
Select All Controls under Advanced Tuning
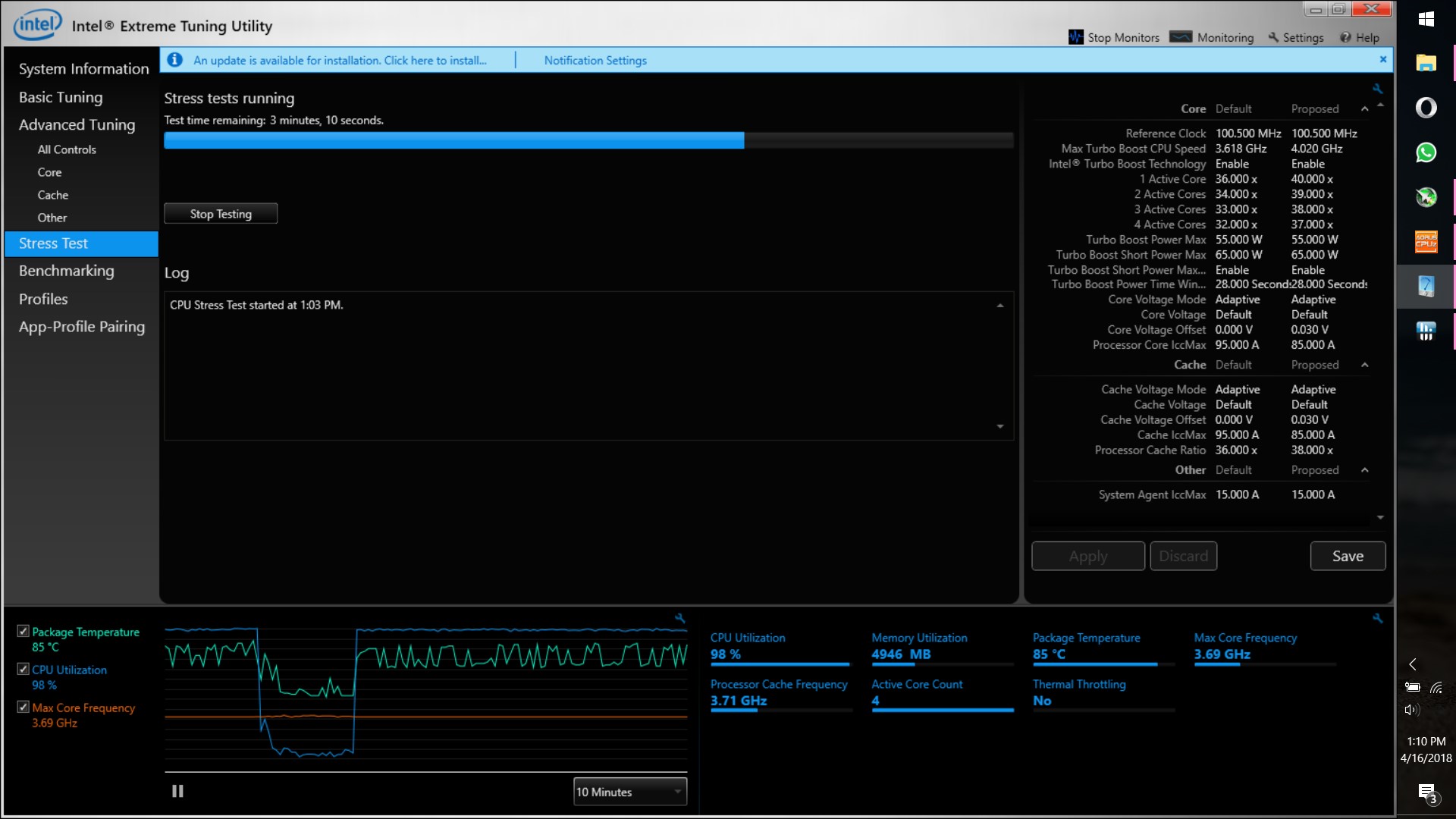[x=67, y=149]
